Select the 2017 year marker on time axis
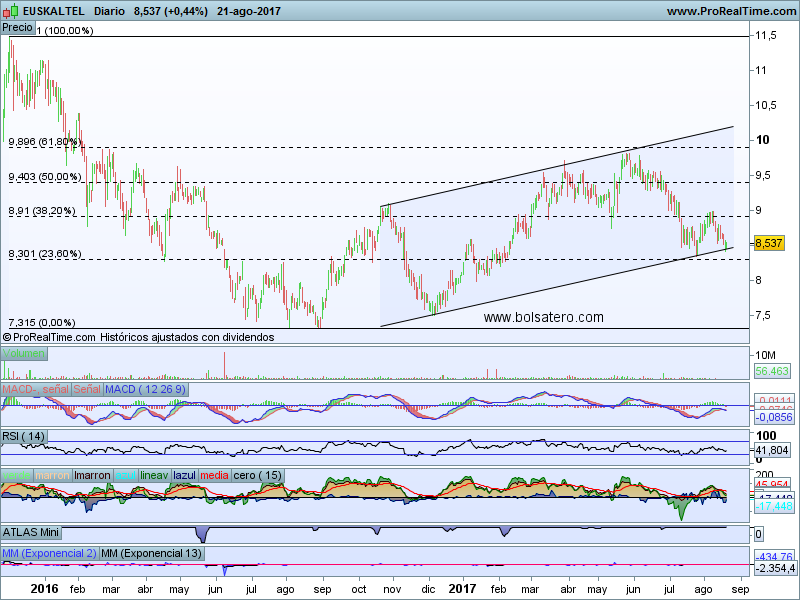Image resolution: width=800 pixels, height=600 pixels. pyautogui.click(x=463, y=590)
